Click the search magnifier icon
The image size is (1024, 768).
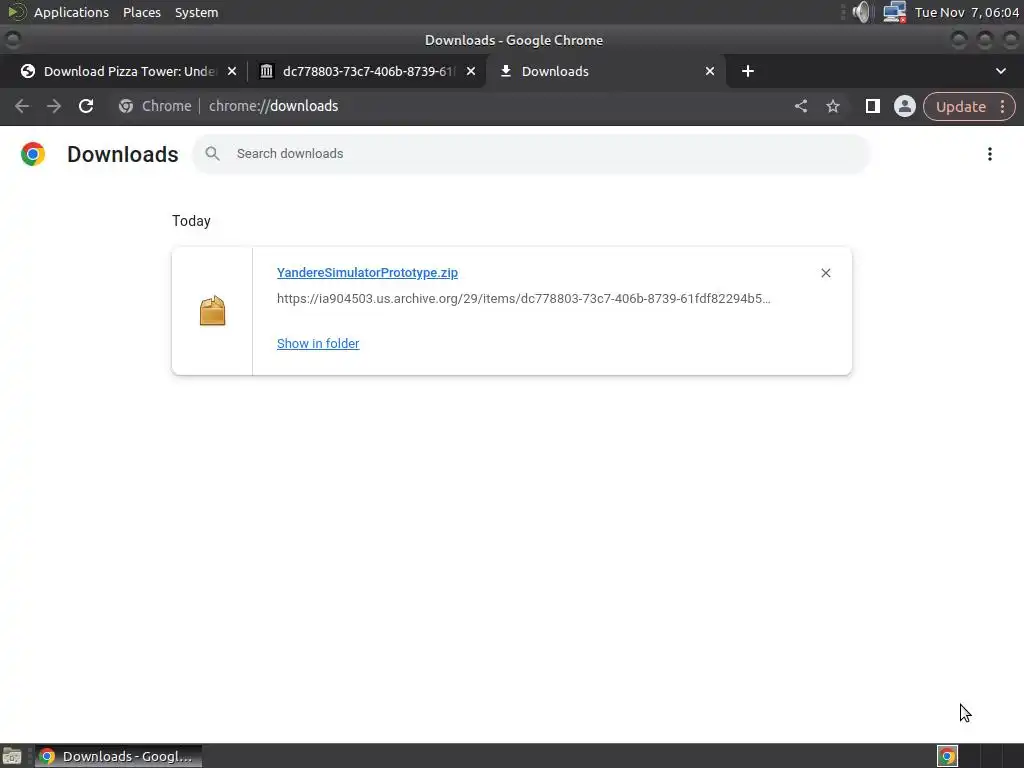pos(212,154)
